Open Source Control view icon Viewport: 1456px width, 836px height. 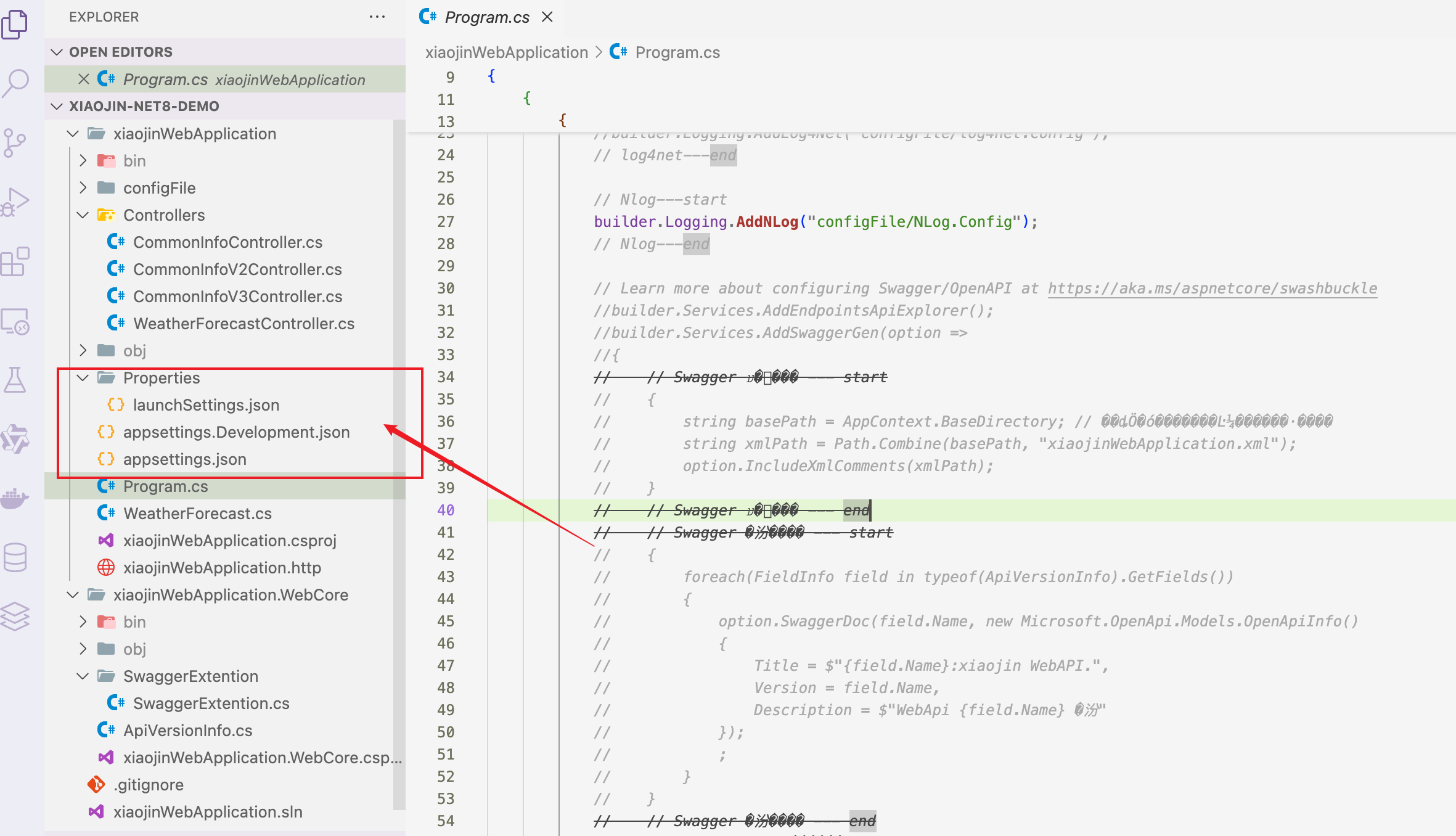[15, 142]
